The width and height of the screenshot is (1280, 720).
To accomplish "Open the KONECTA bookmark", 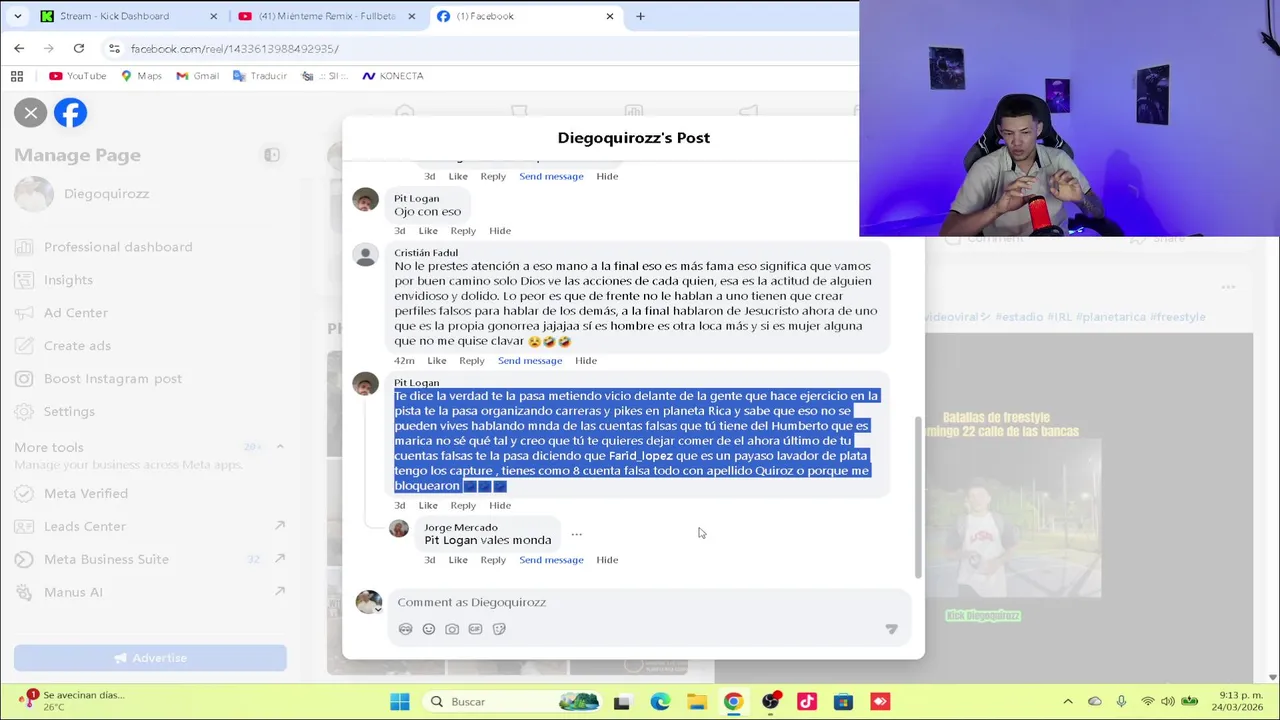I will (x=393, y=76).
